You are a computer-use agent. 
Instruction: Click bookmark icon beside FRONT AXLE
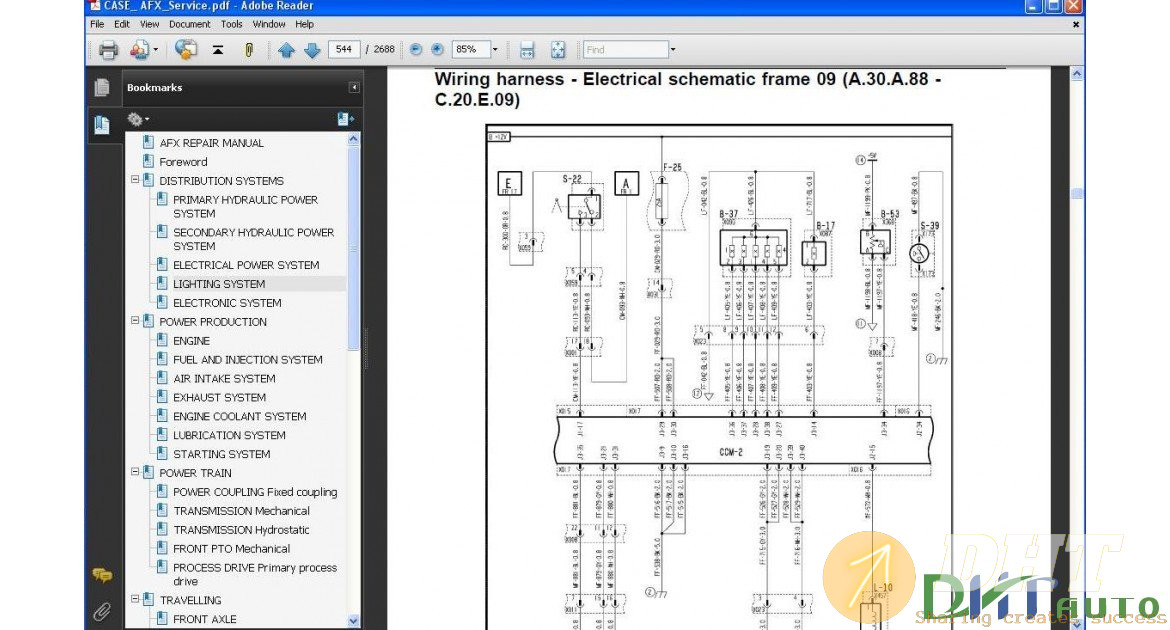162,618
